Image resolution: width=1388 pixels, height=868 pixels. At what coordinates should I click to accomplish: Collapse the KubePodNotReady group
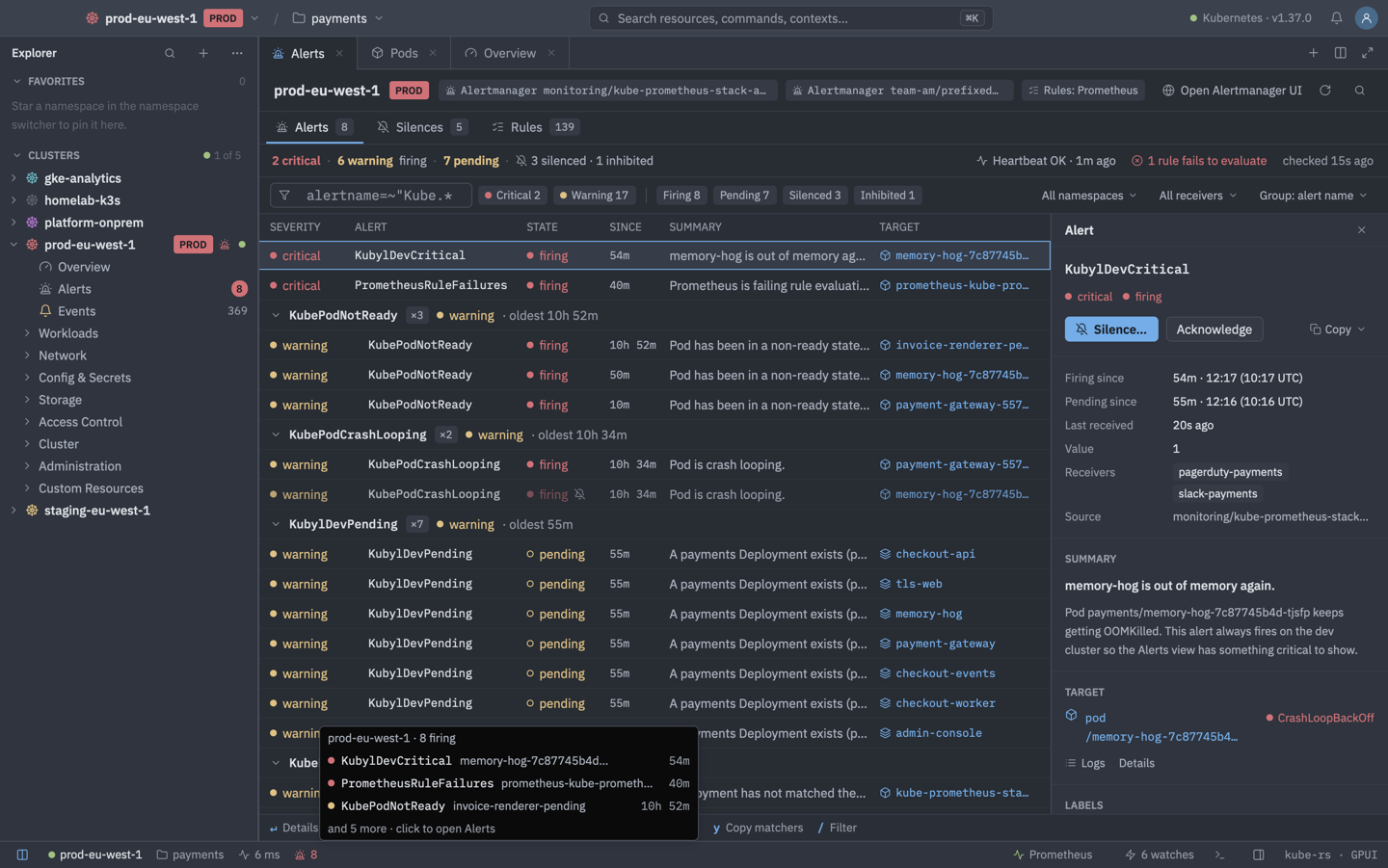pyautogui.click(x=276, y=315)
